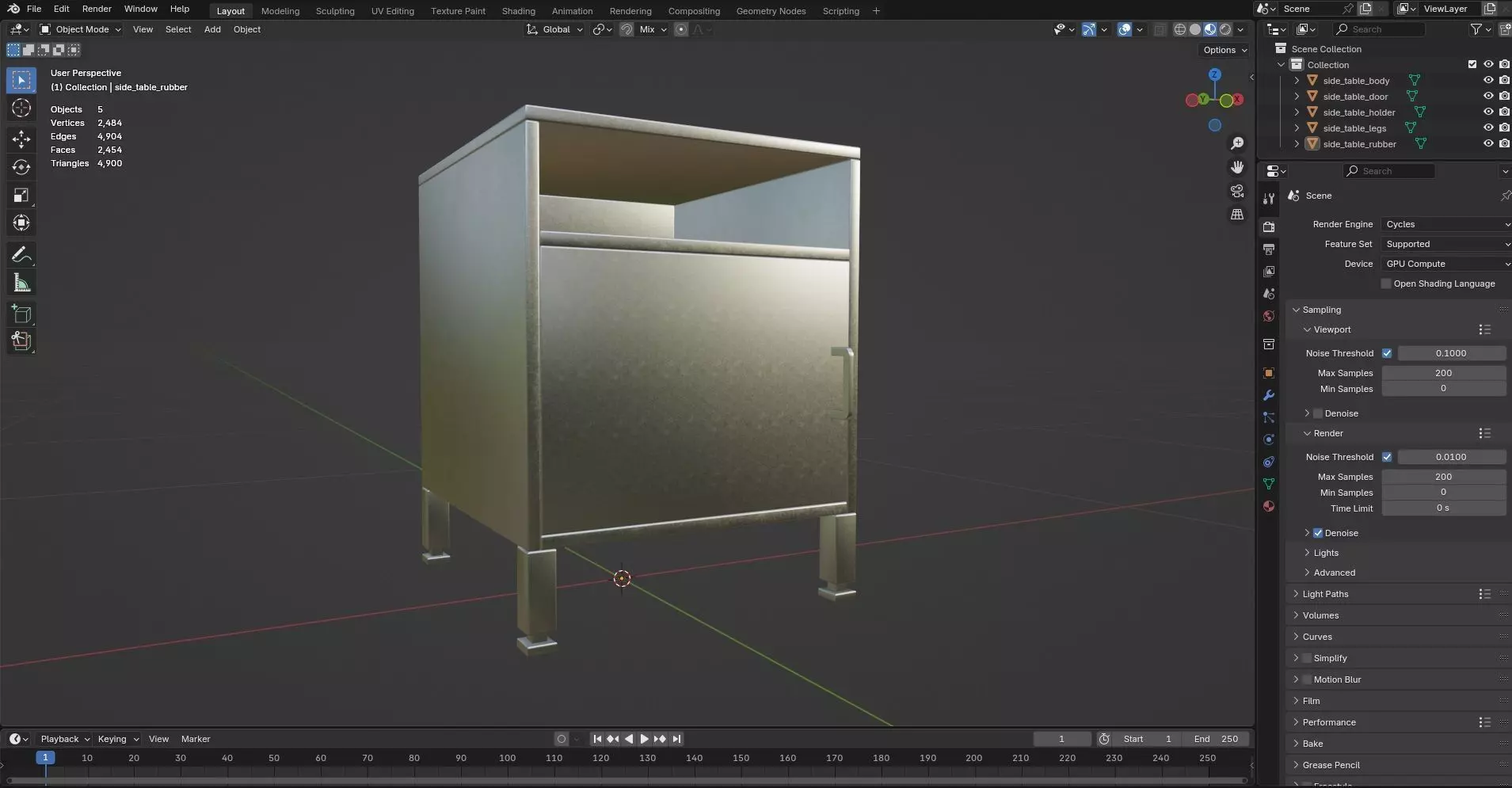The image size is (1512, 788).
Task: Switch to the Shading workspace tab
Action: (518, 11)
